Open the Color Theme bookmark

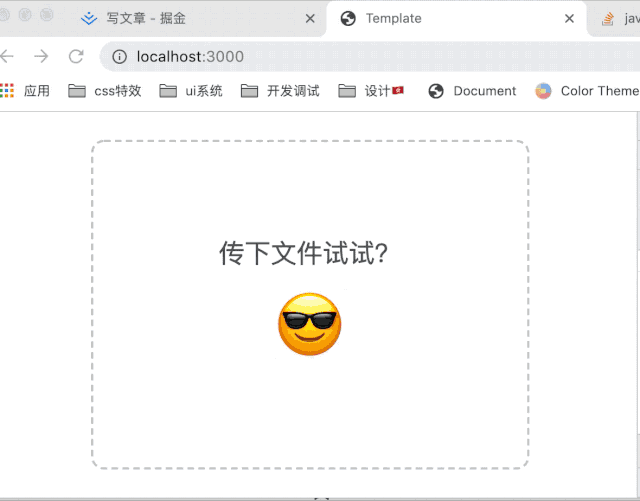pyautogui.click(x=587, y=91)
